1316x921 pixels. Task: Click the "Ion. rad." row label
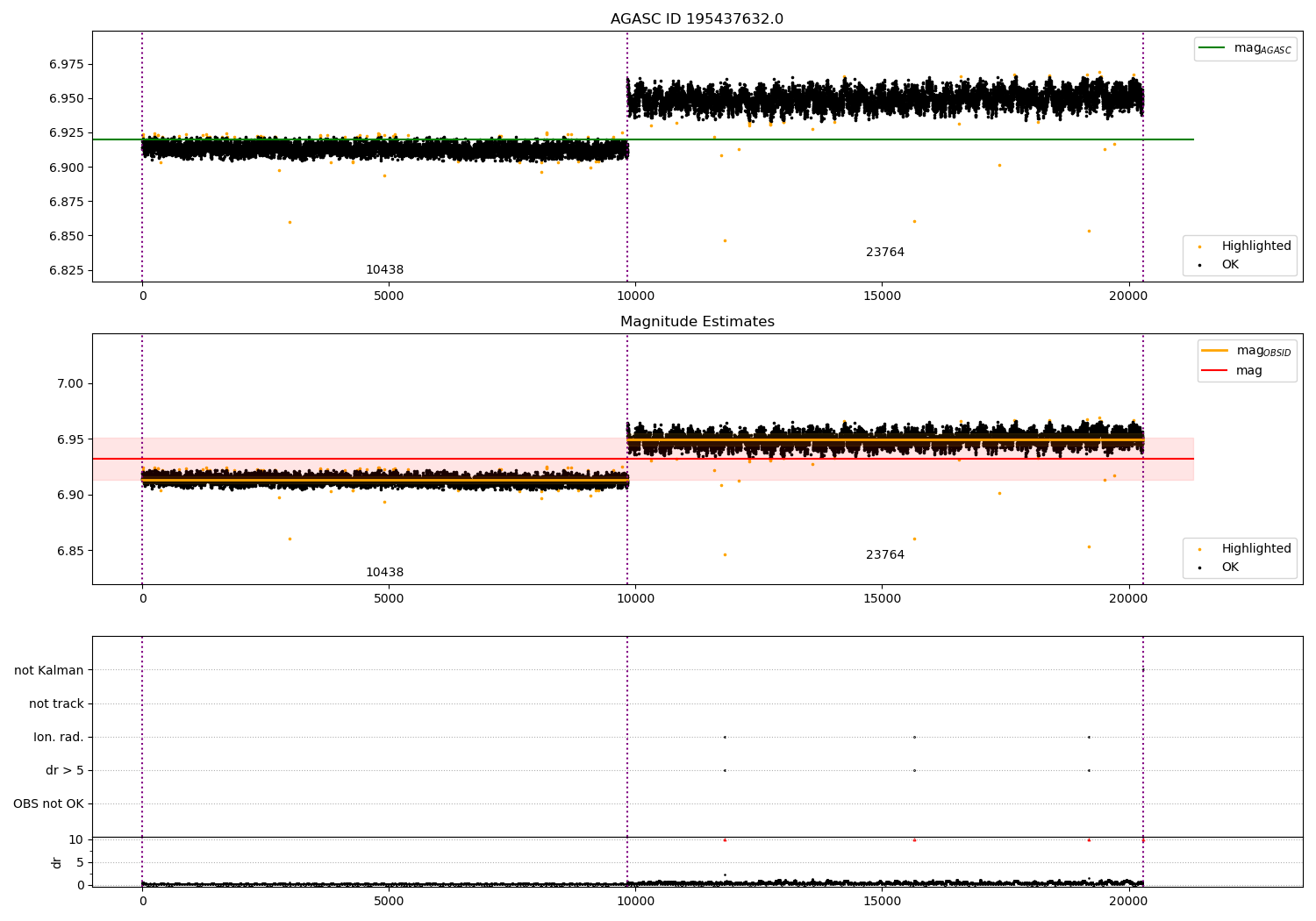pyautogui.click(x=59, y=738)
